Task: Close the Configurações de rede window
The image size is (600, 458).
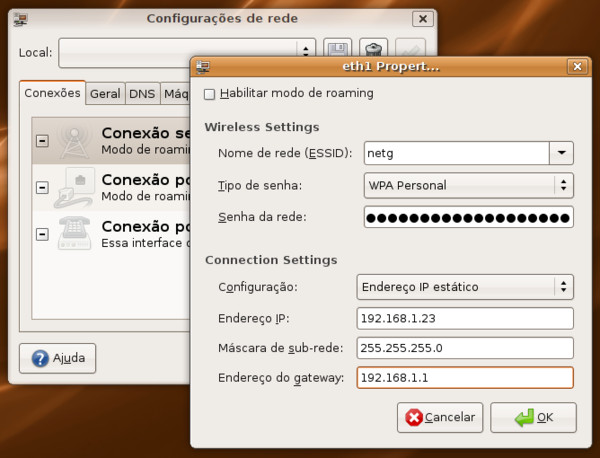Action: (422, 19)
